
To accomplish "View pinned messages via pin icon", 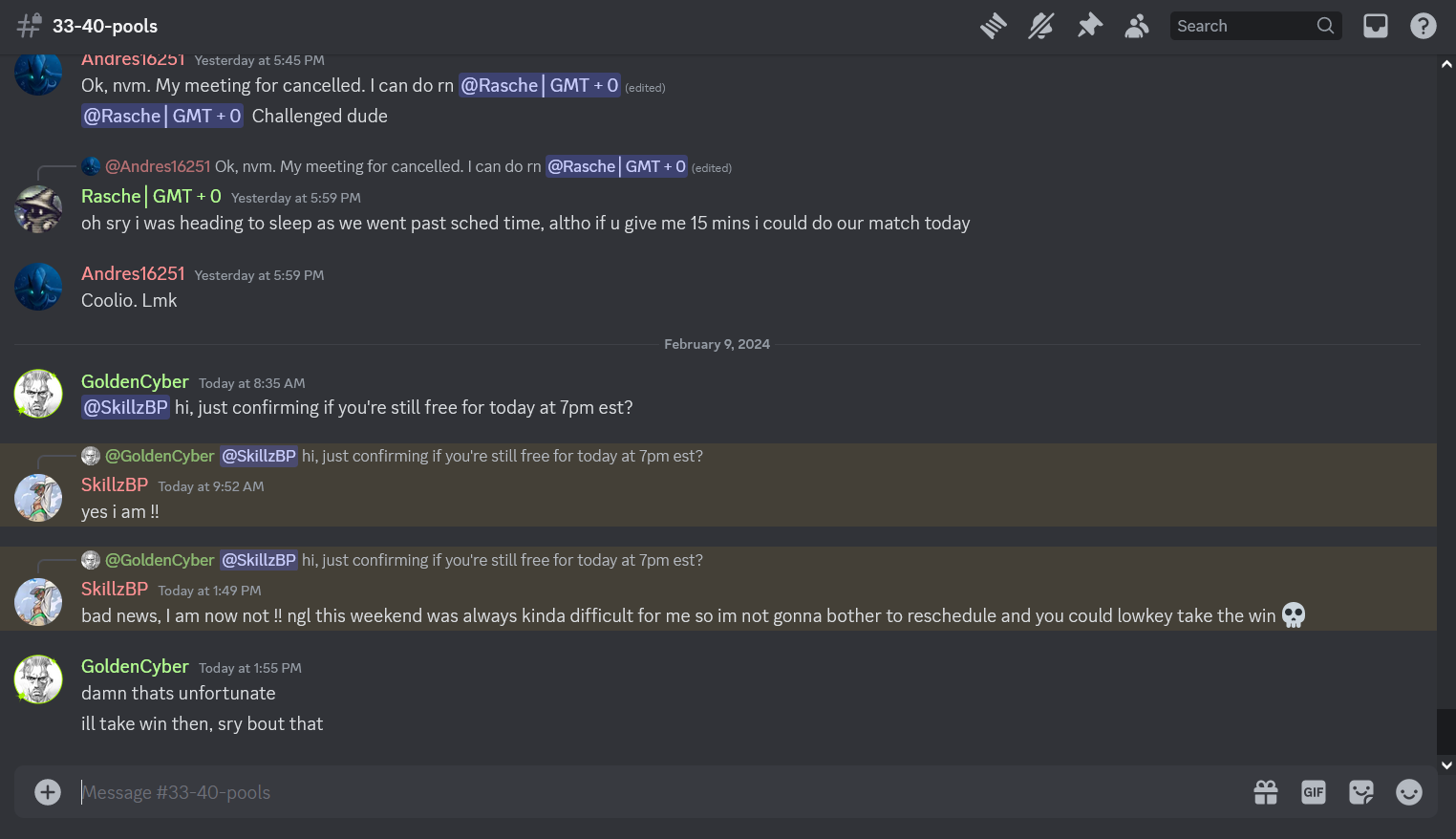I will tap(1089, 26).
